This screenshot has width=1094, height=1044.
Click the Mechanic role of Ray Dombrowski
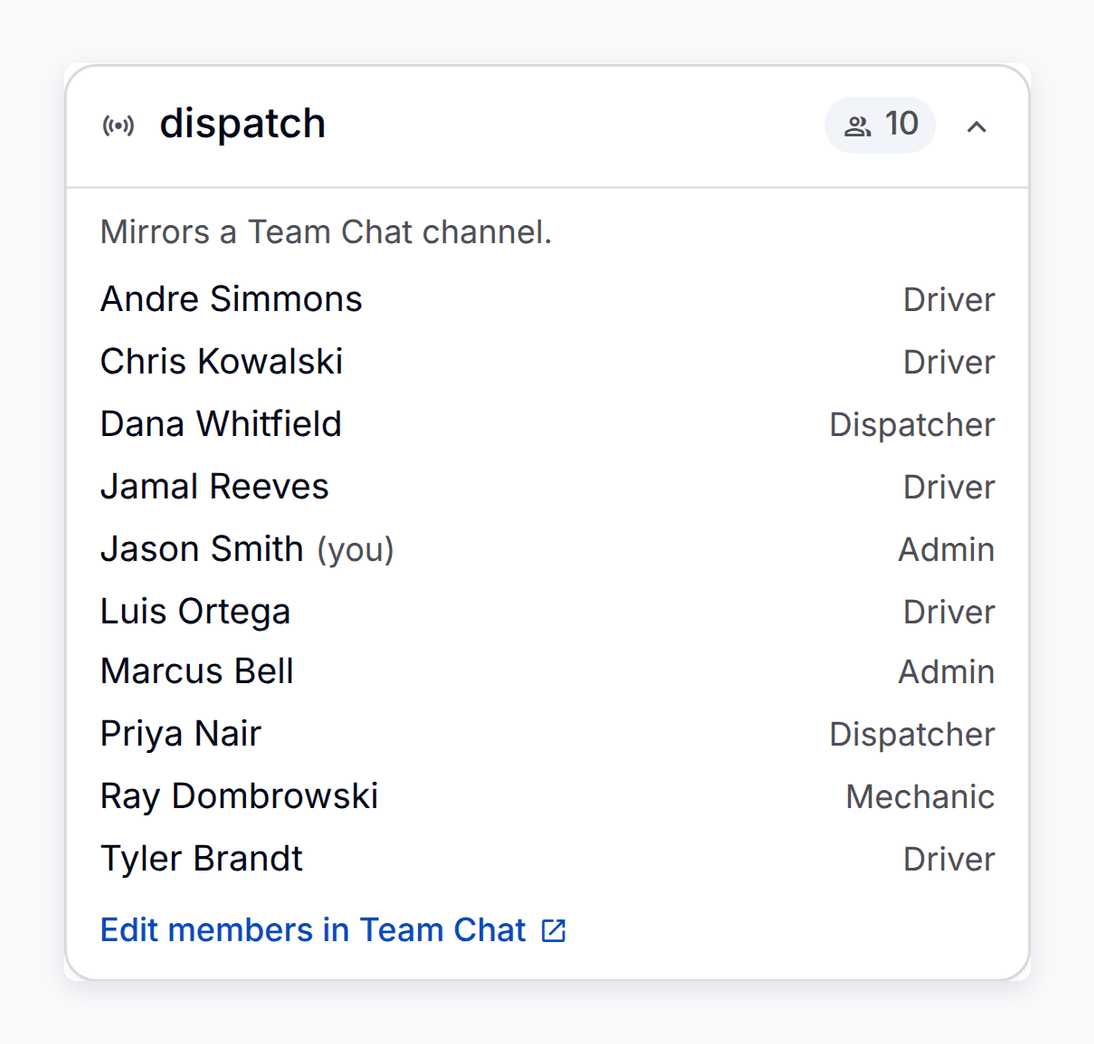[920, 797]
